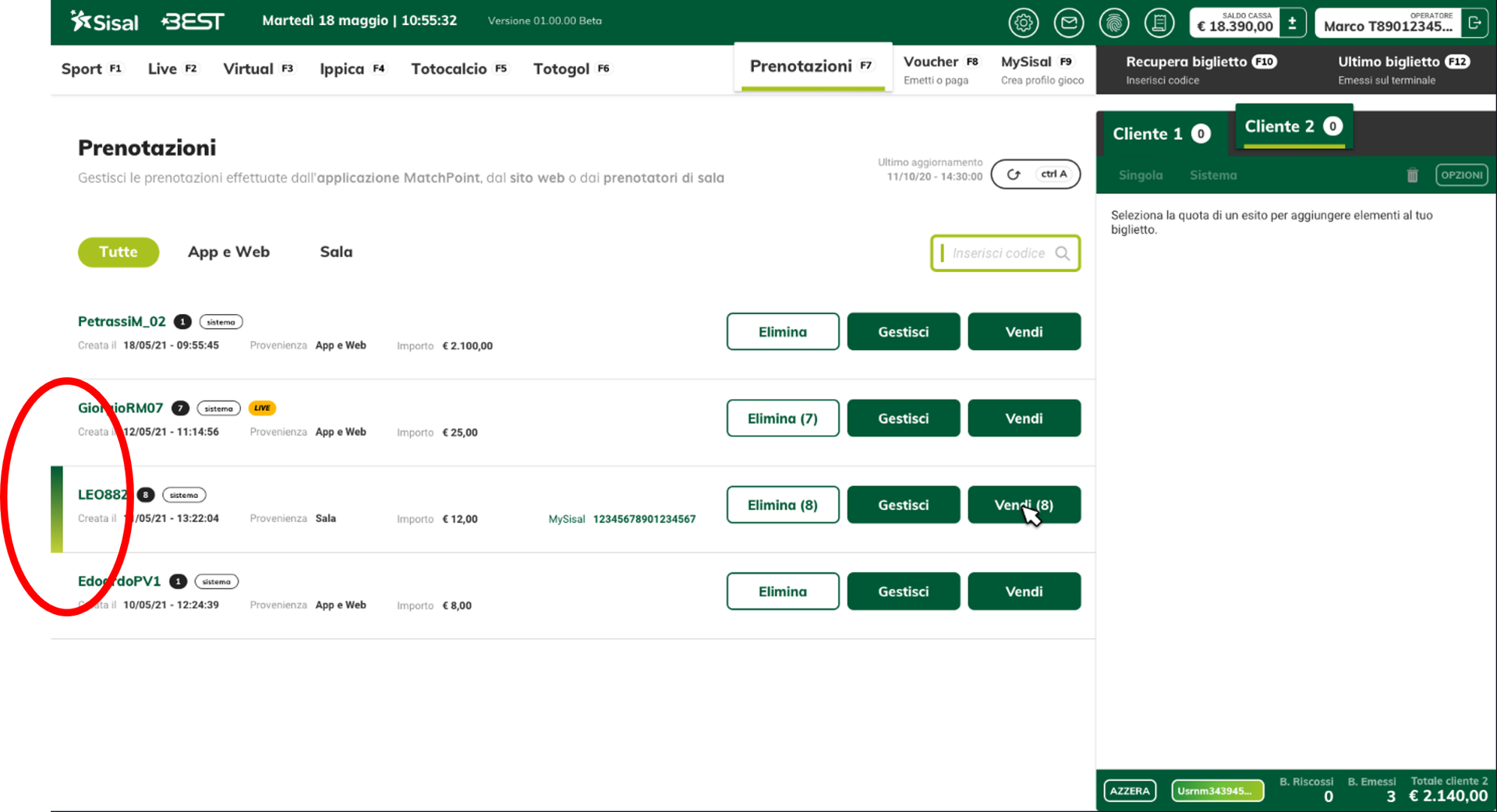Click Elimina (8) for LEO882

[783, 505]
